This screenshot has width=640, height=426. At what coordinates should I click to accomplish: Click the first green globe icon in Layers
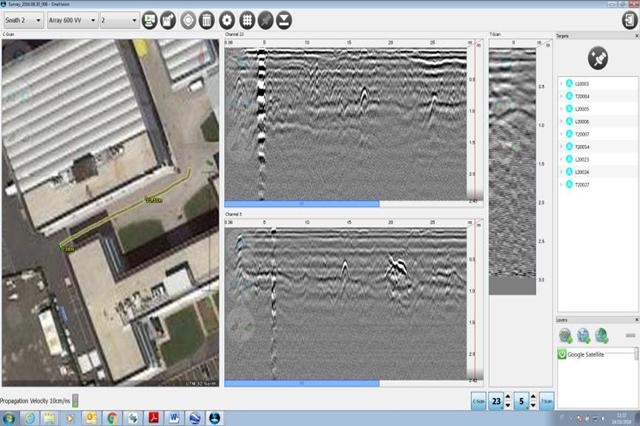click(x=566, y=336)
